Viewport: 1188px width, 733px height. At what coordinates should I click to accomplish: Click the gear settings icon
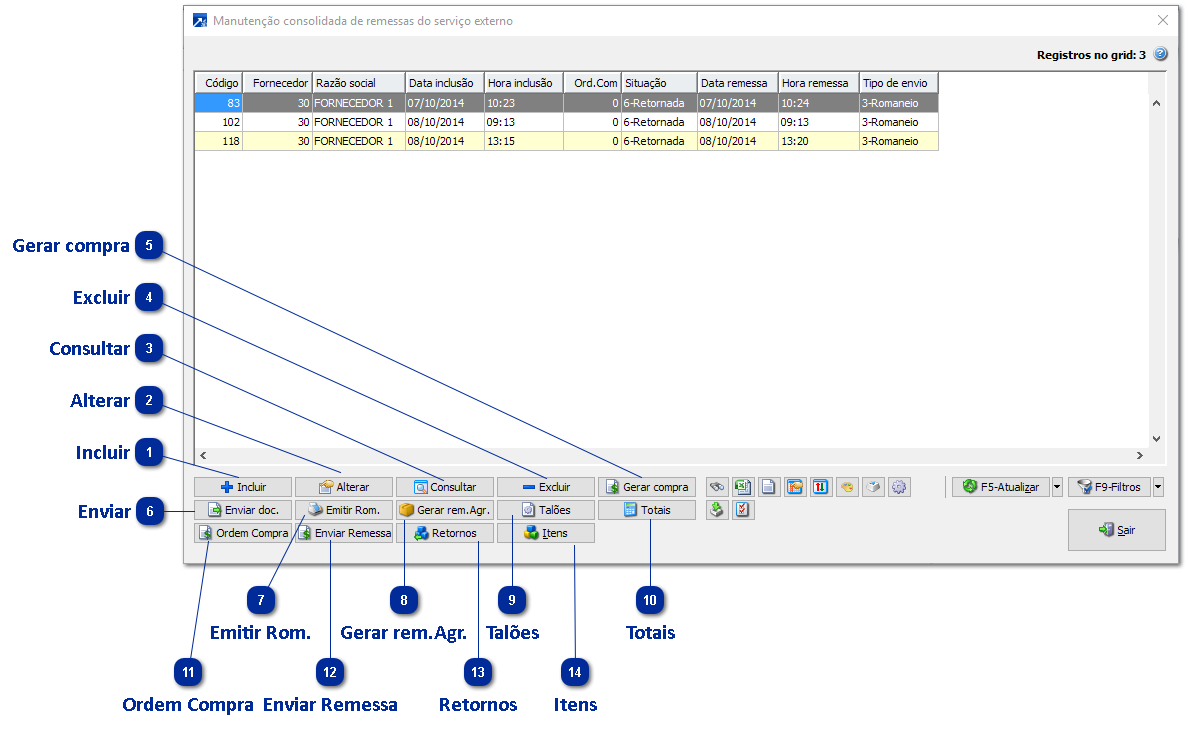coord(899,487)
